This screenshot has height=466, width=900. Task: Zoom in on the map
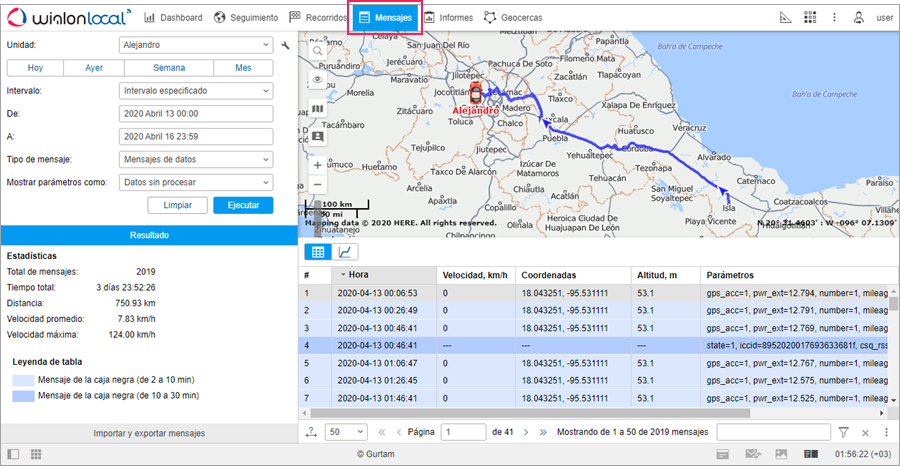click(x=317, y=165)
